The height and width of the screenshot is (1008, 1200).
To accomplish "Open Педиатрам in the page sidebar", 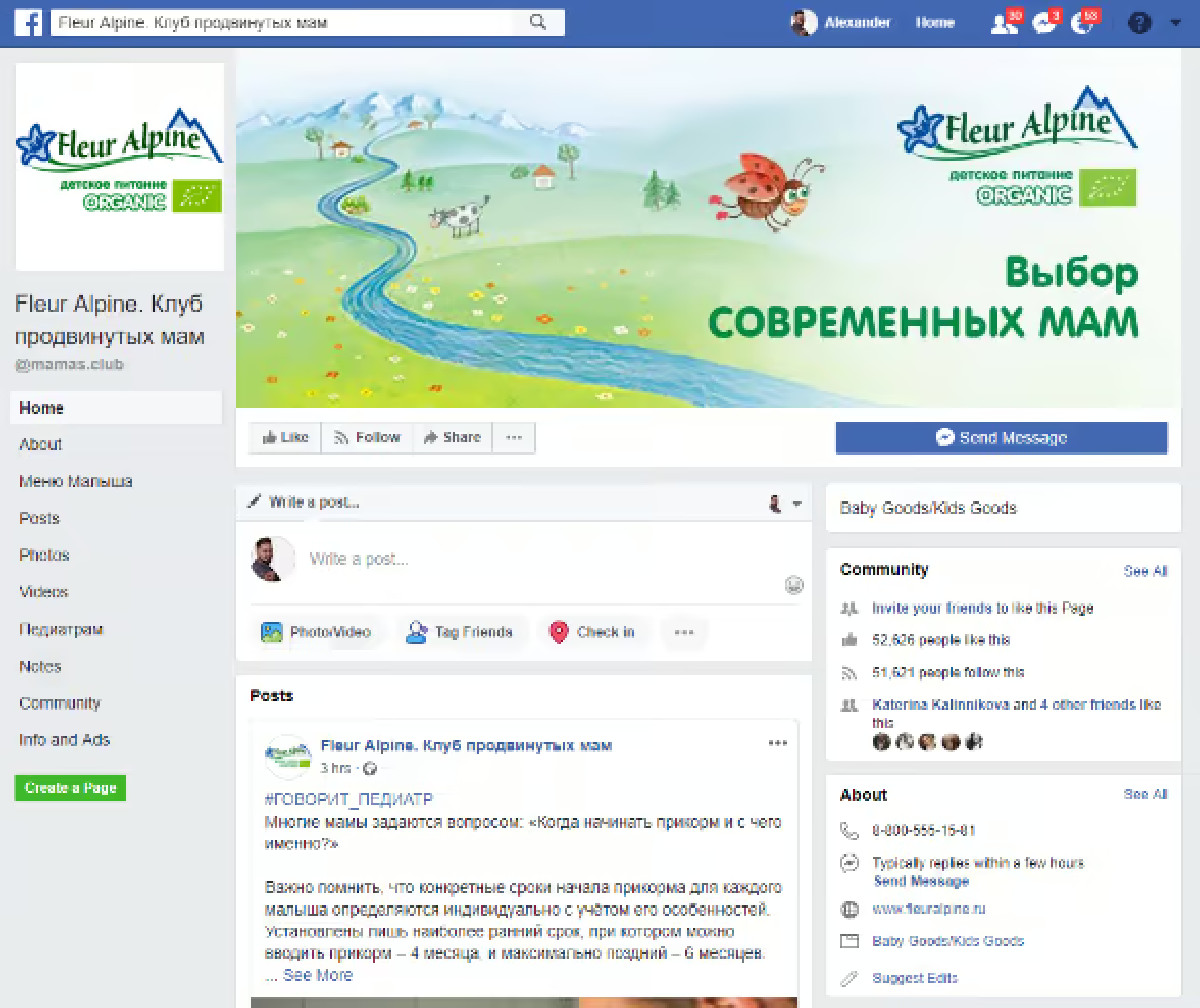I will click(x=61, y=629).
